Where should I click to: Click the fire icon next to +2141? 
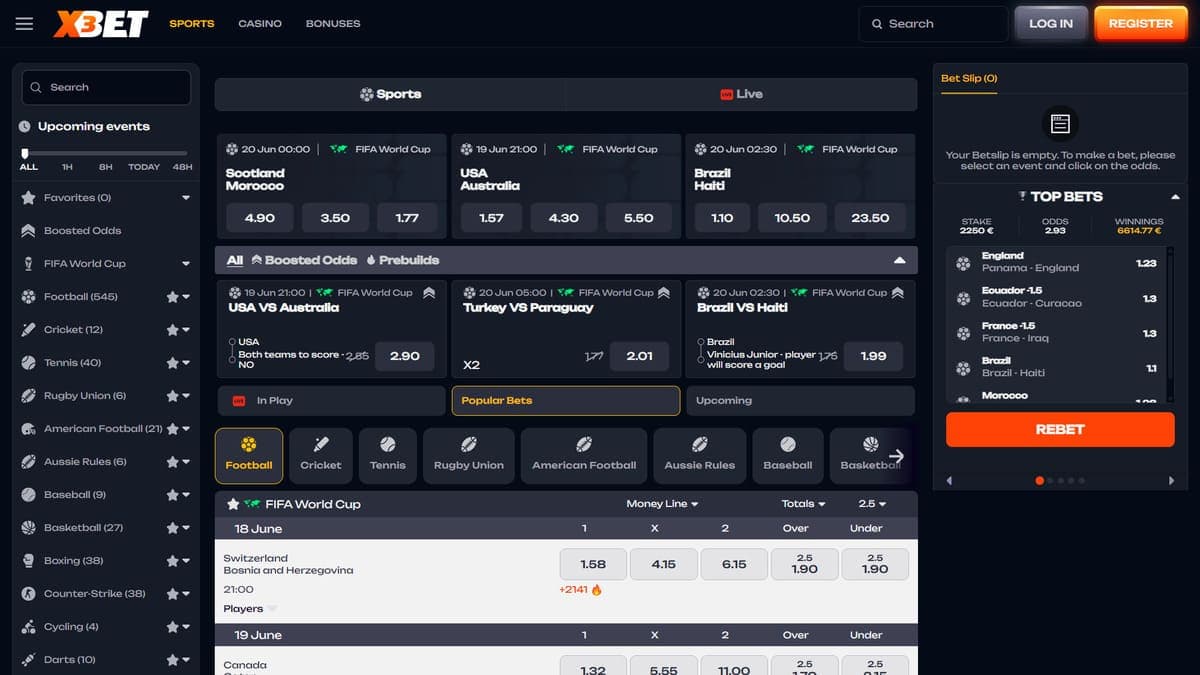pyautogui.click(x=597, y=590)
